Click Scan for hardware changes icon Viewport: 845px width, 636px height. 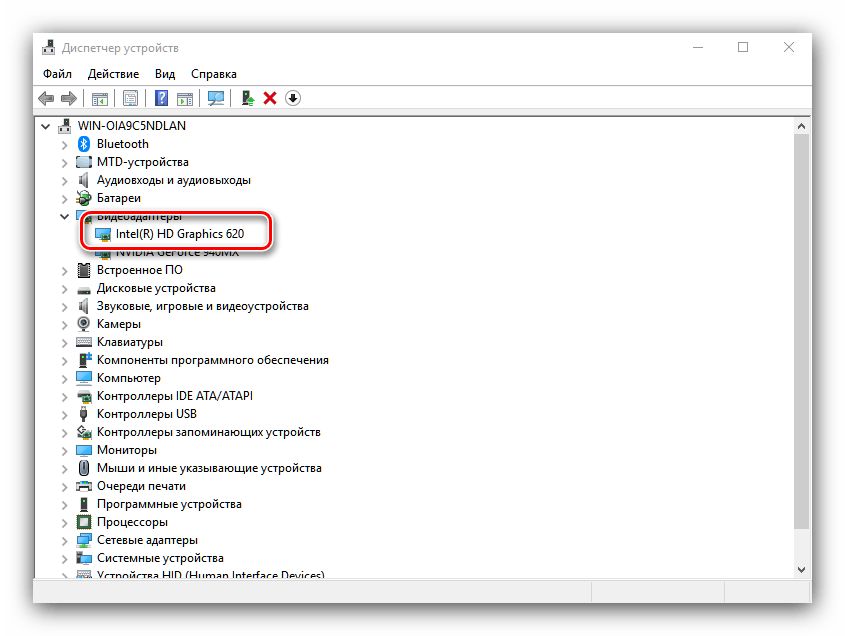(x=215, y=98)
